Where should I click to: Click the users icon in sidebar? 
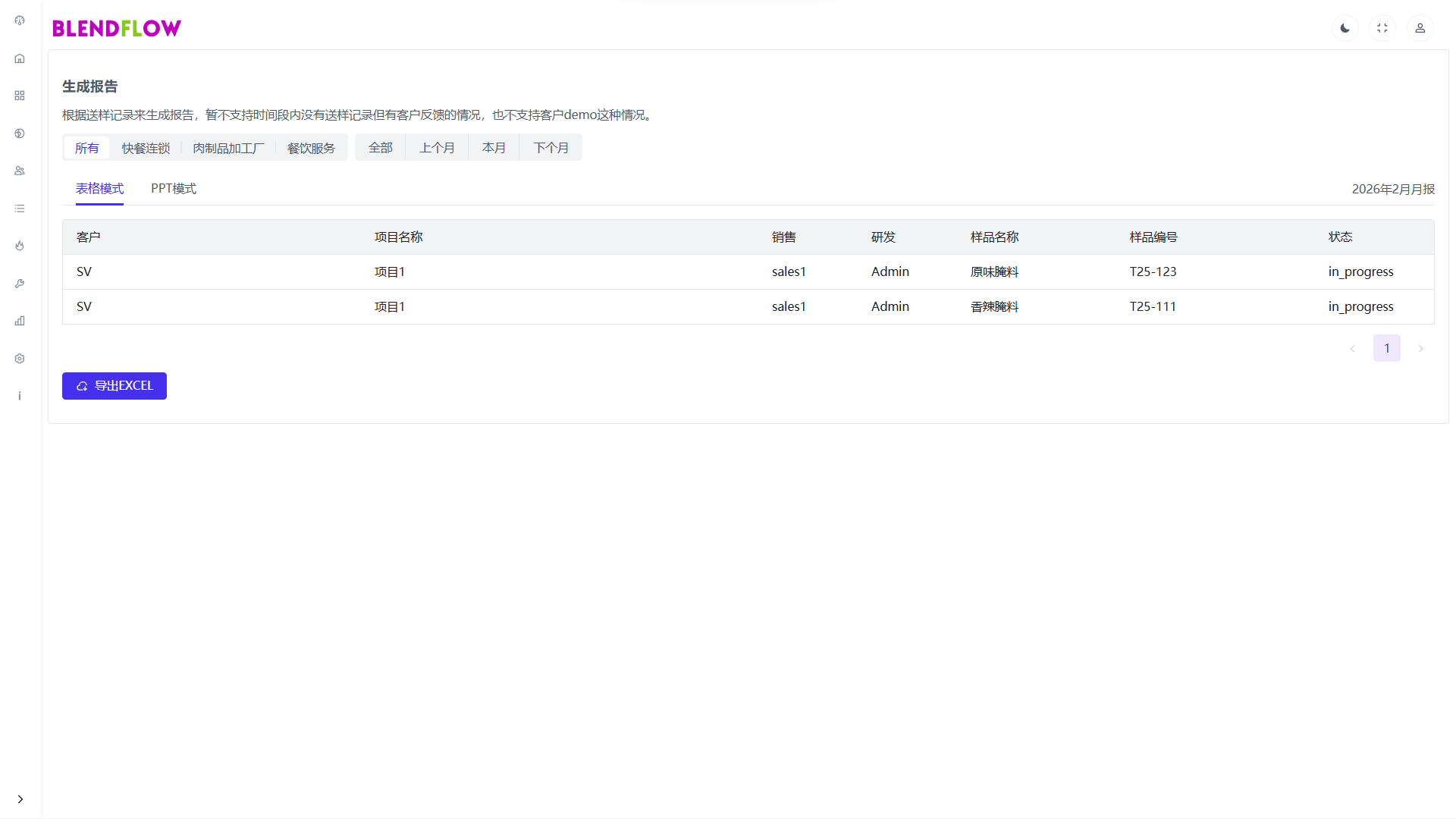coord(20,171)
